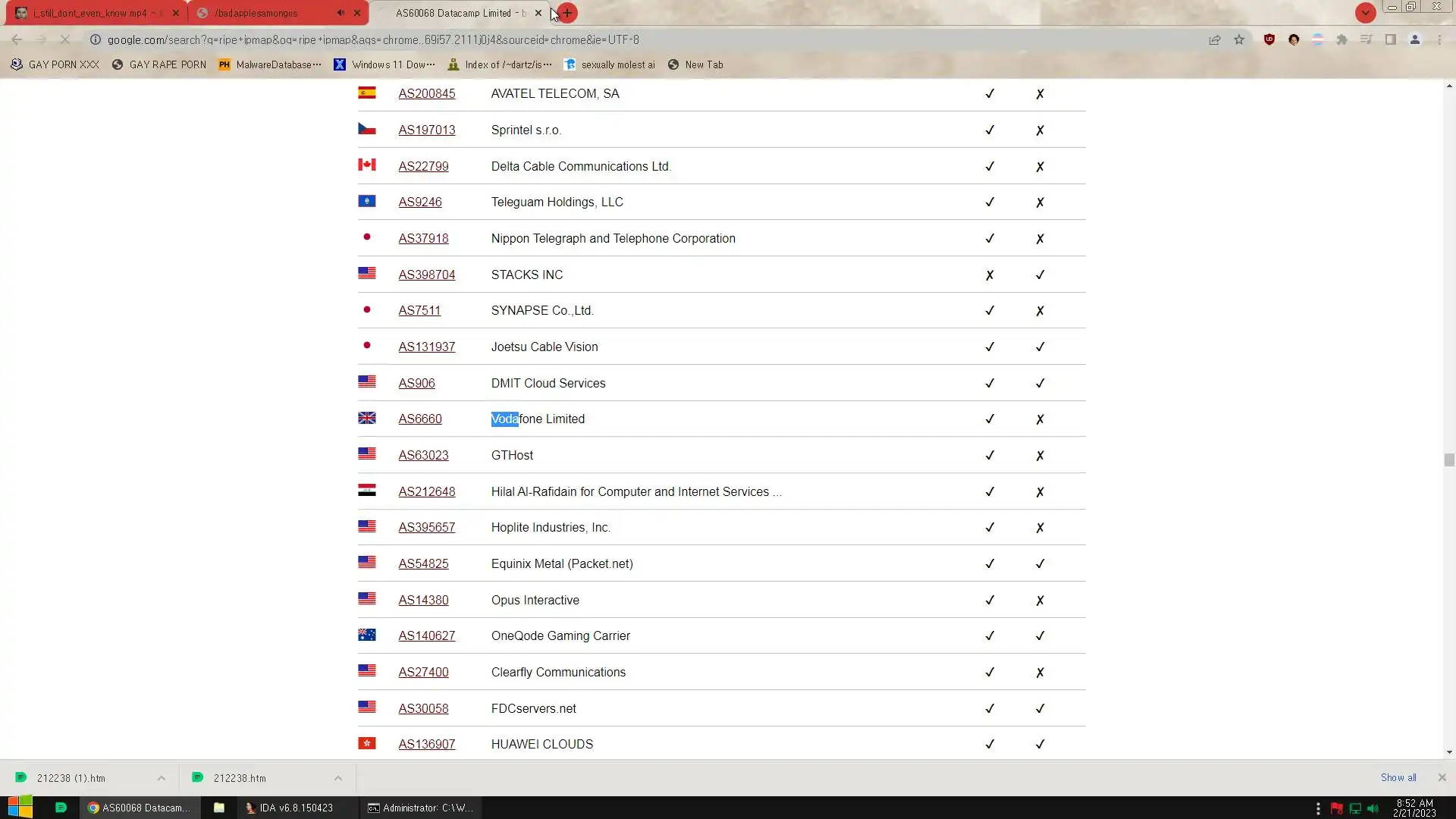This screenshot has width=1456, height=819.
Task: Open the Extensions puzzle piece menu
Action: [x=1341, y=39]
